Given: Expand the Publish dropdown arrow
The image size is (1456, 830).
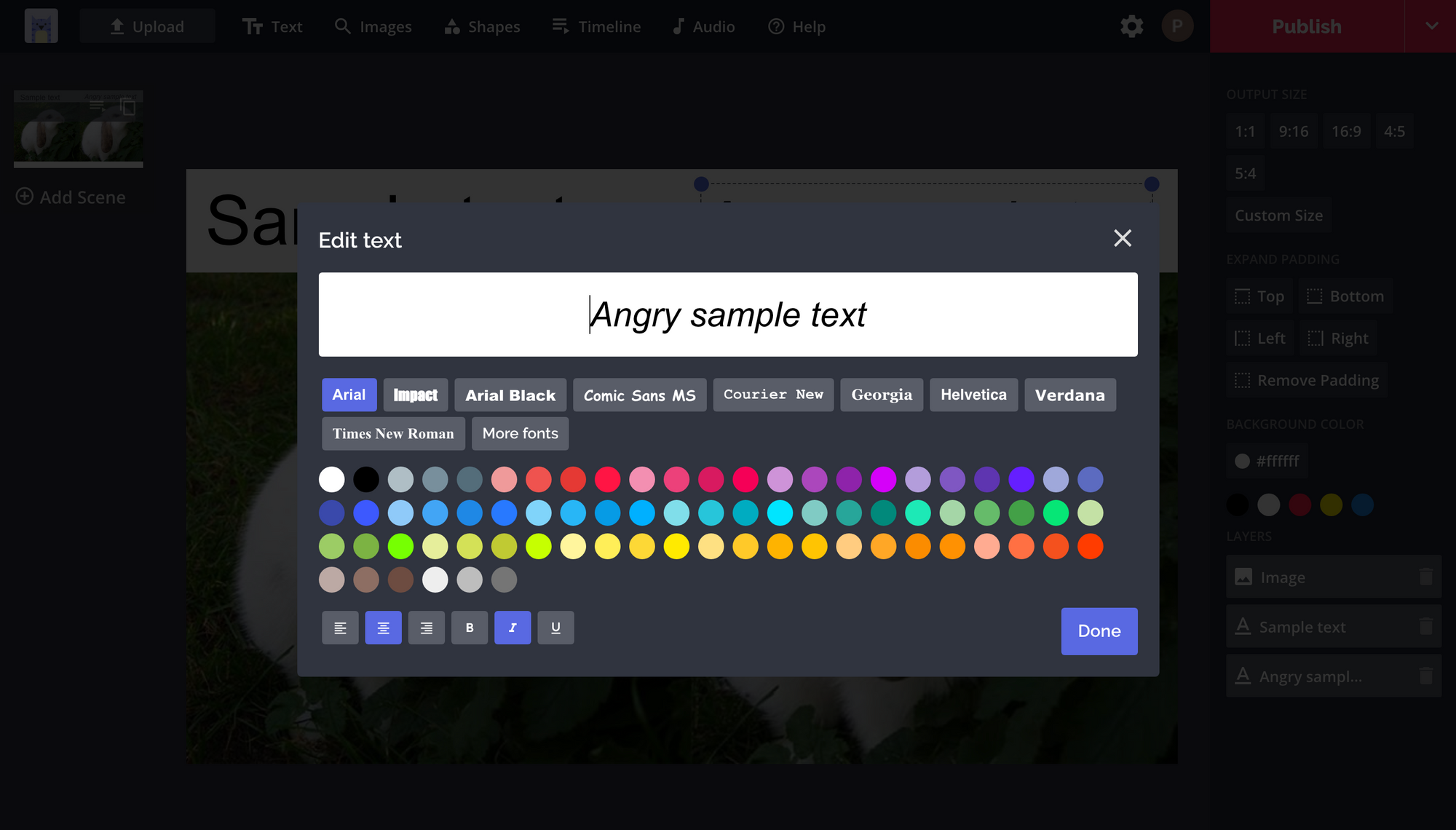Looking at the screenshot, I should 1431,26.
